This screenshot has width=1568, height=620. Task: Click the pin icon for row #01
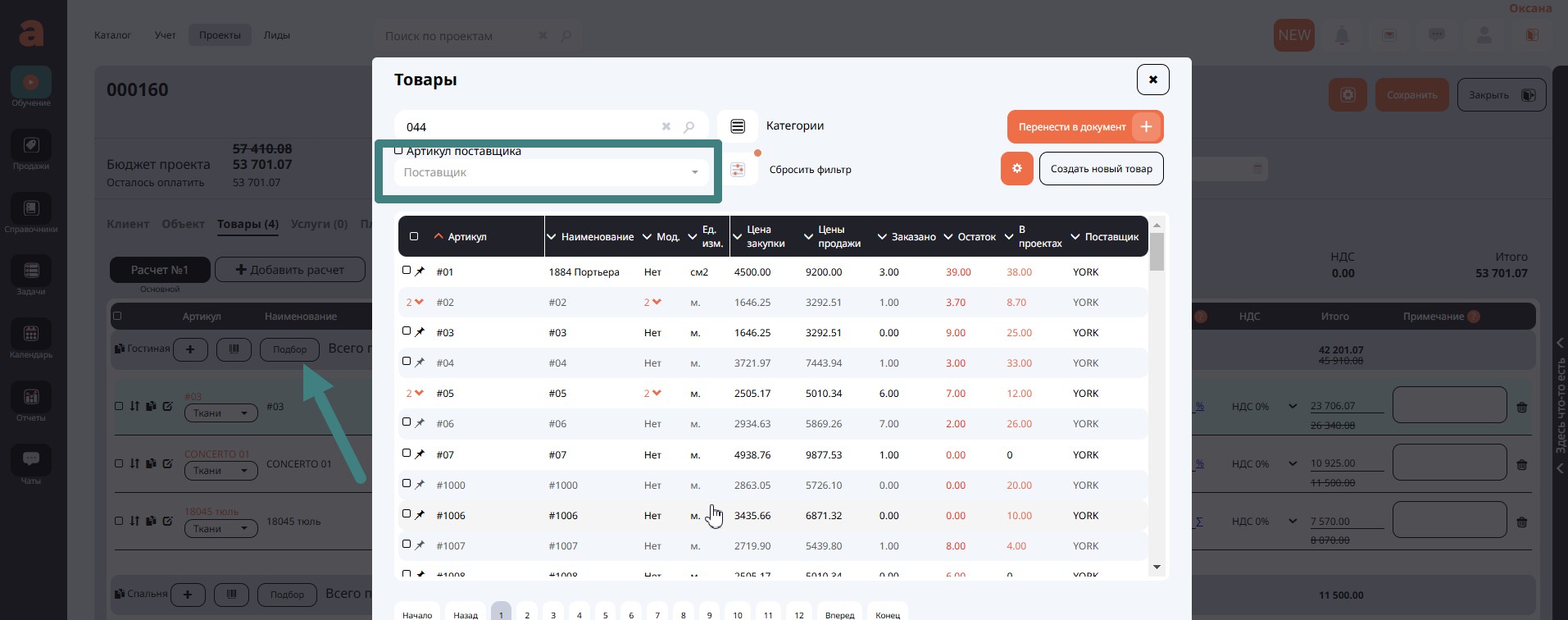pyautogui.click(x=420, y=271)
